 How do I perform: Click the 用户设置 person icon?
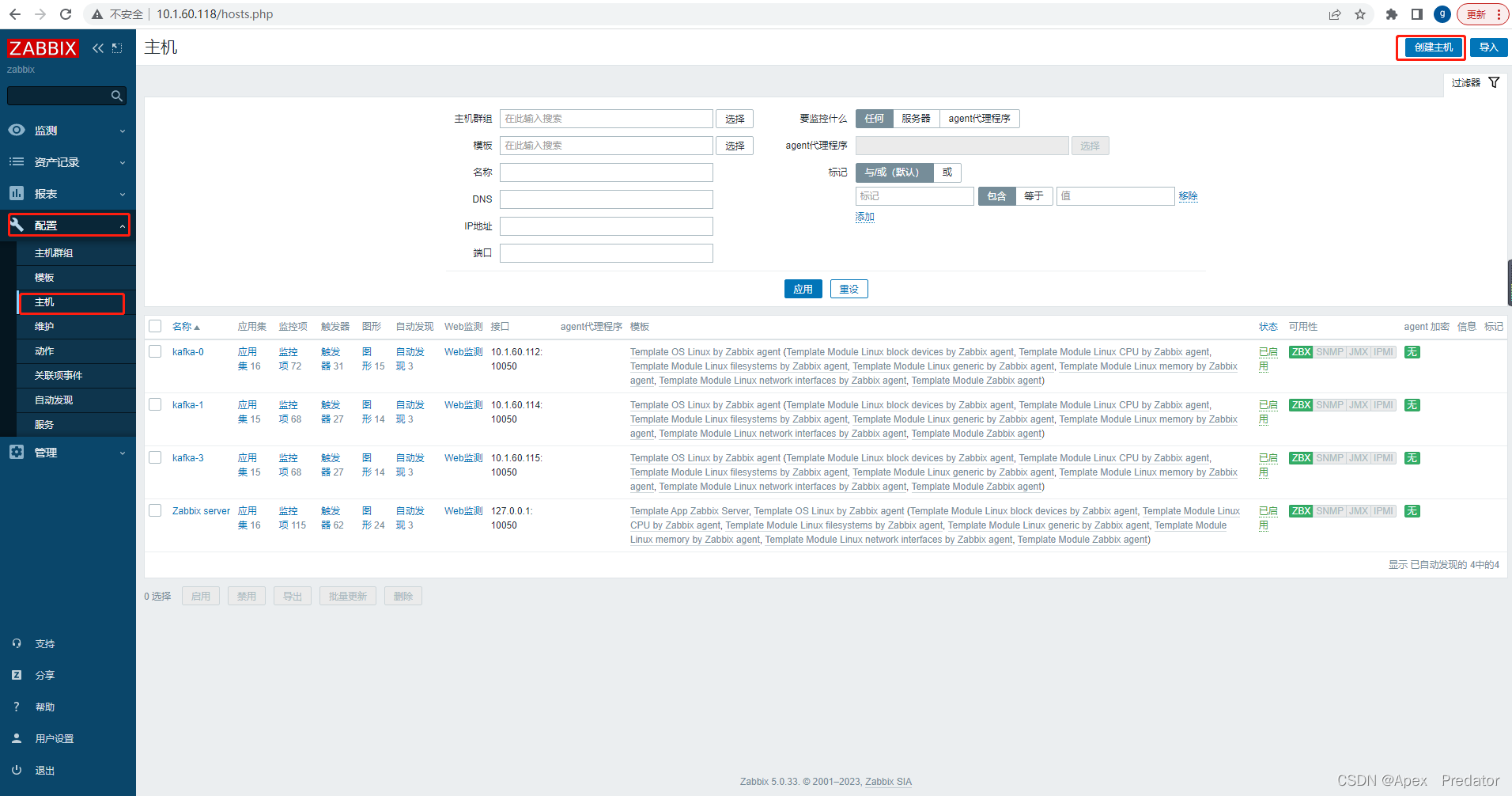[x=17, y=738]
